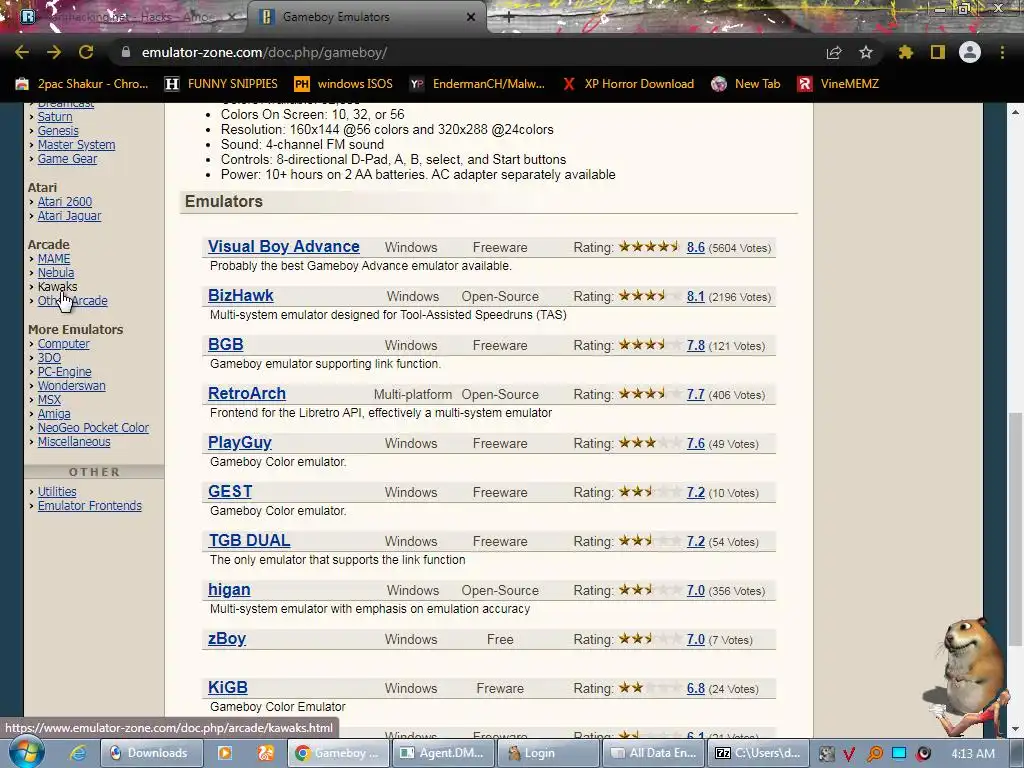Image resolution: width=1024 pixels, height=768 pixels.
Task: Open the Atari Jaguar sidebar link
Action: click(69, 216)
